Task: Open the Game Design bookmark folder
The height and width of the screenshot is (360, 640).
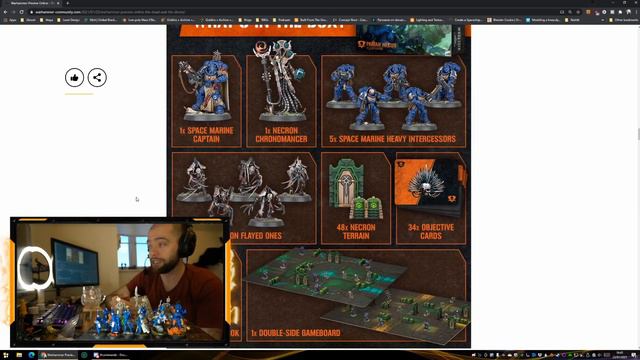Action: pyautogui.click(x=69, y=20)
